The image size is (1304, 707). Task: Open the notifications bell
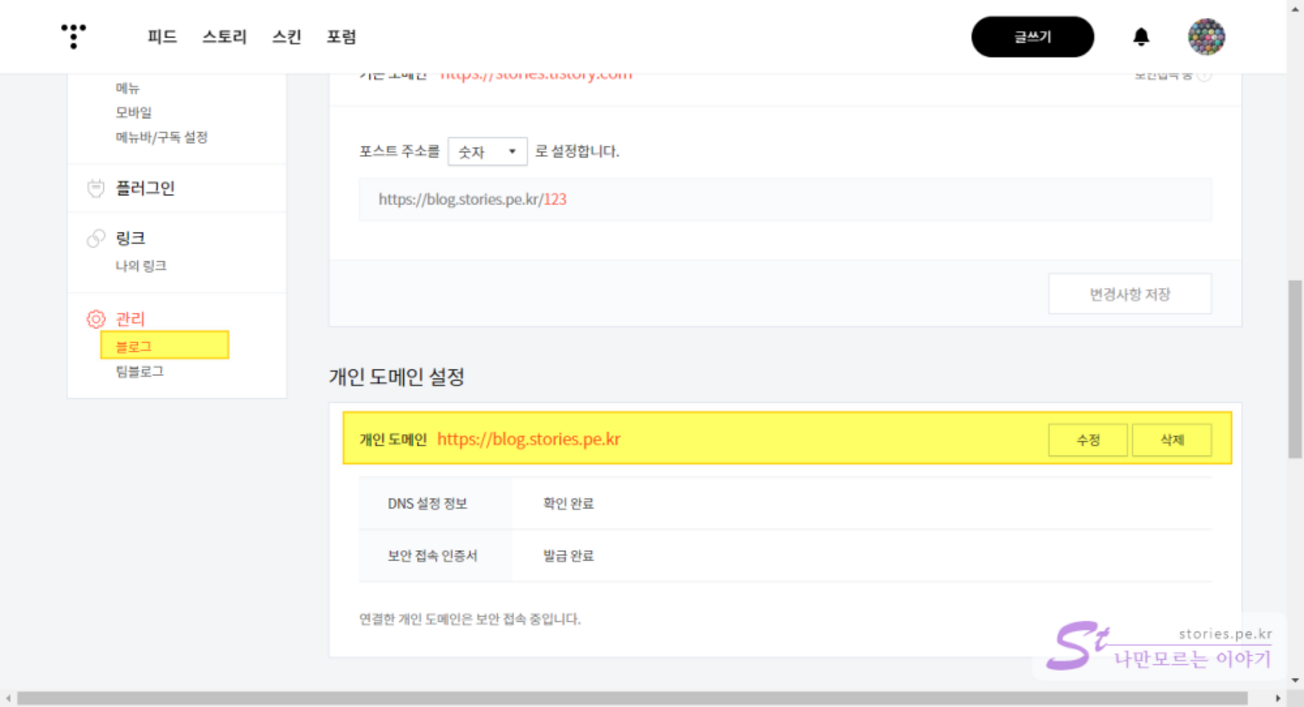pos(1141,37)
